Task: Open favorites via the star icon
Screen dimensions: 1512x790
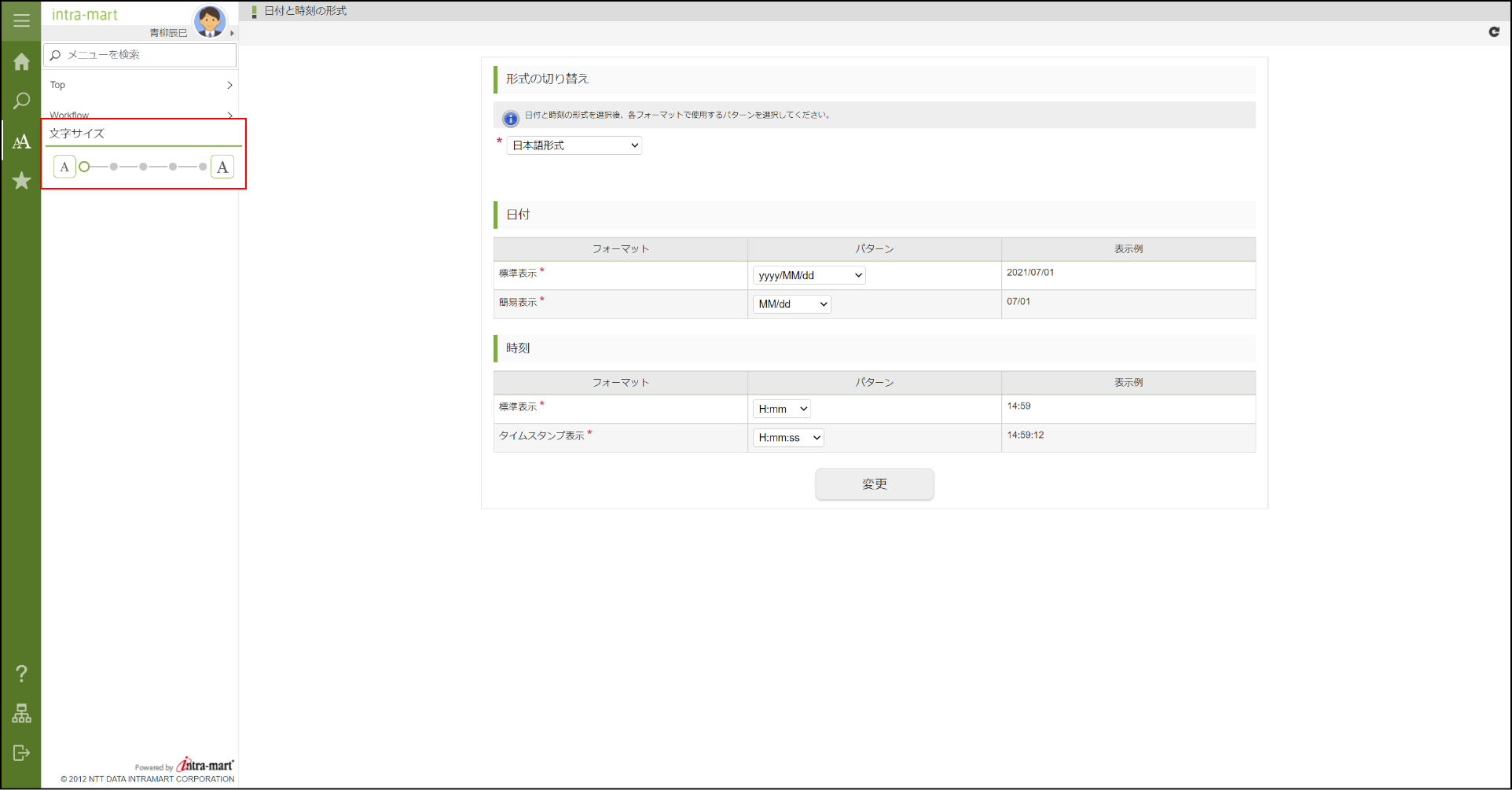Action: [21, 181]
